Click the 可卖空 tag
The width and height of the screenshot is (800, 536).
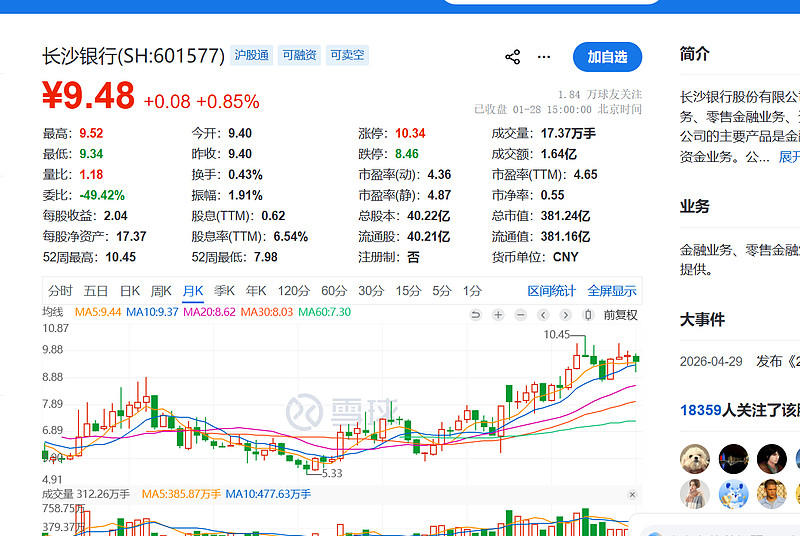tap(347, 55)
